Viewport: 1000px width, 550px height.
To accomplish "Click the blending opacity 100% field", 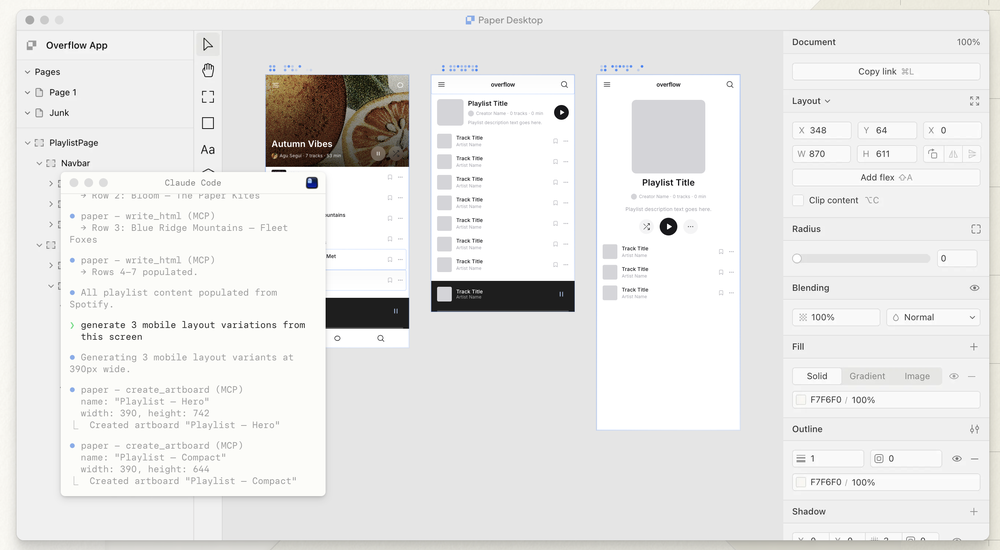I will click(836, 317).
